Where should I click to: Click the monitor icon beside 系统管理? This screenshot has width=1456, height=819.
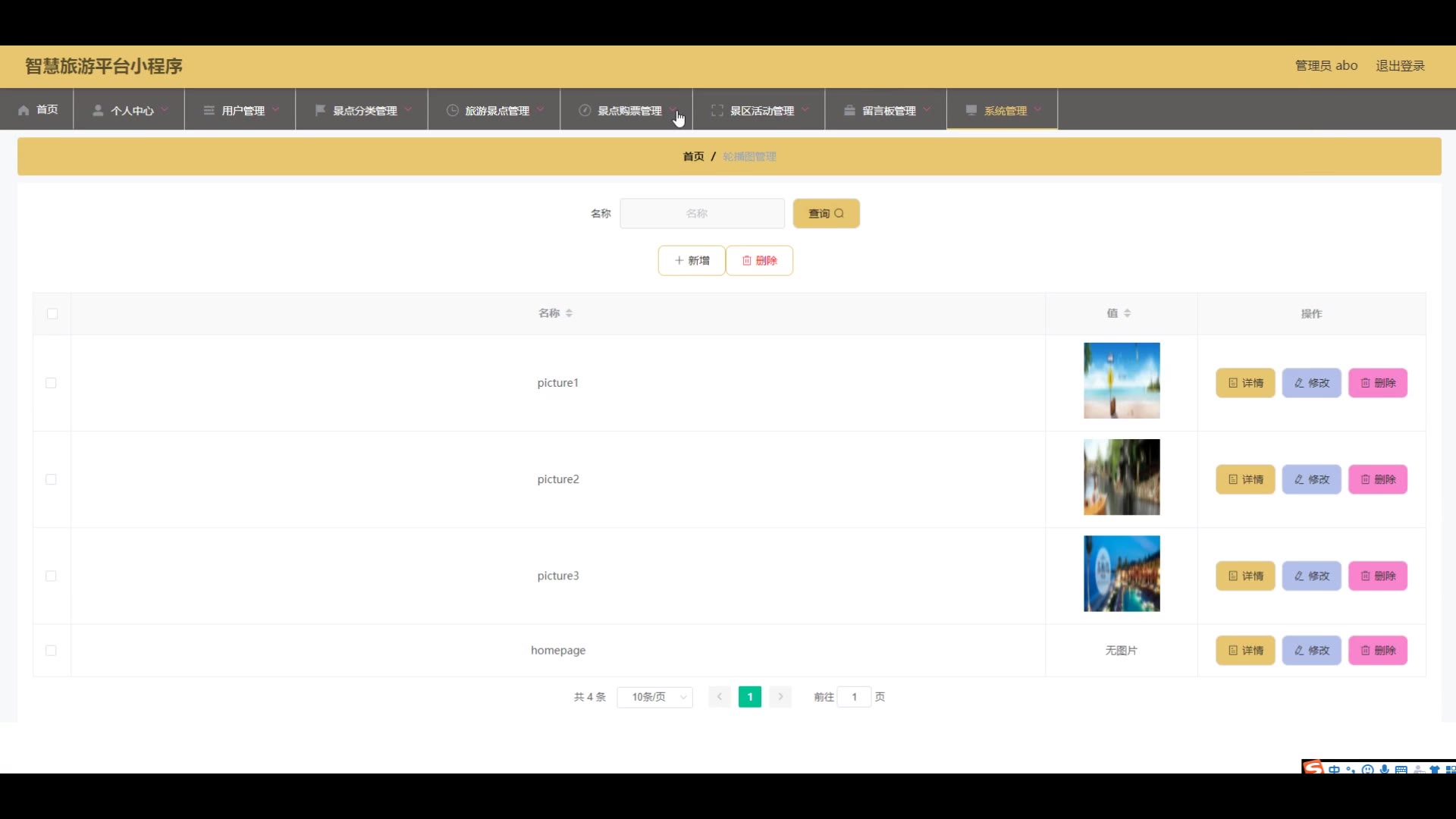click(x=971, y=111)
